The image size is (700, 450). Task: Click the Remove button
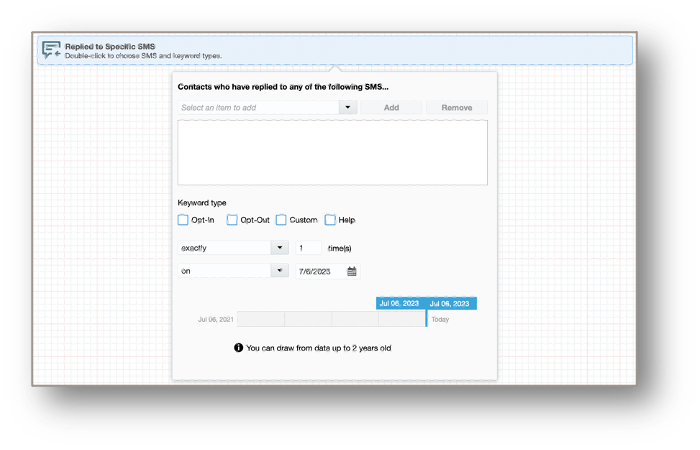pyautogui.click(x=457, y=108)
